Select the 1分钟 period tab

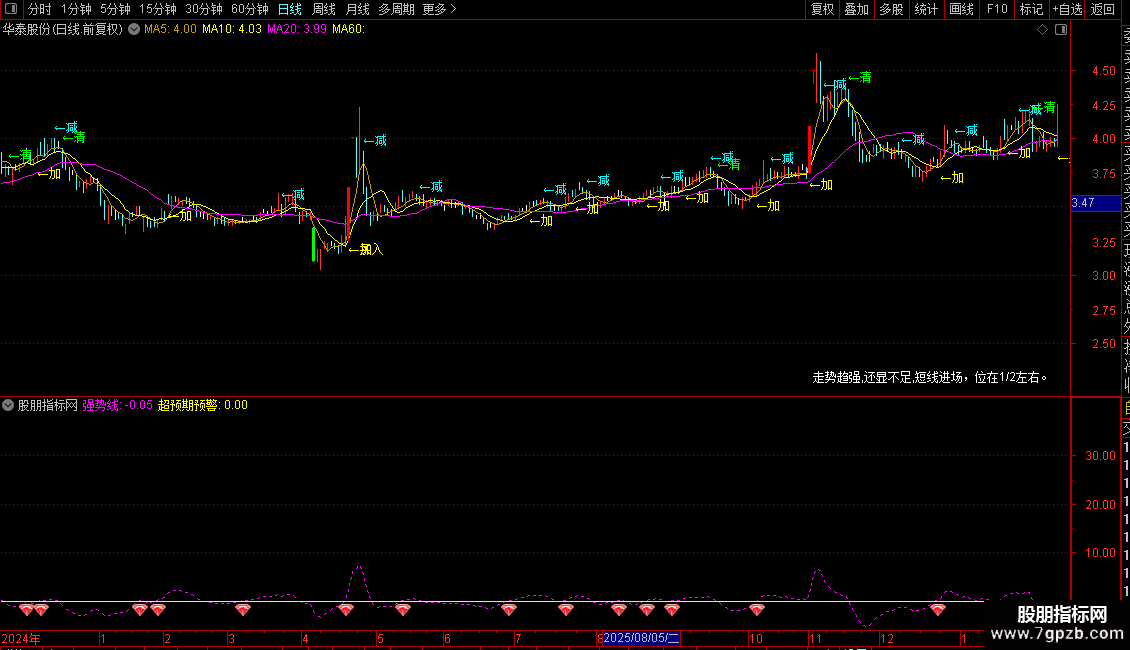[76, 9]
